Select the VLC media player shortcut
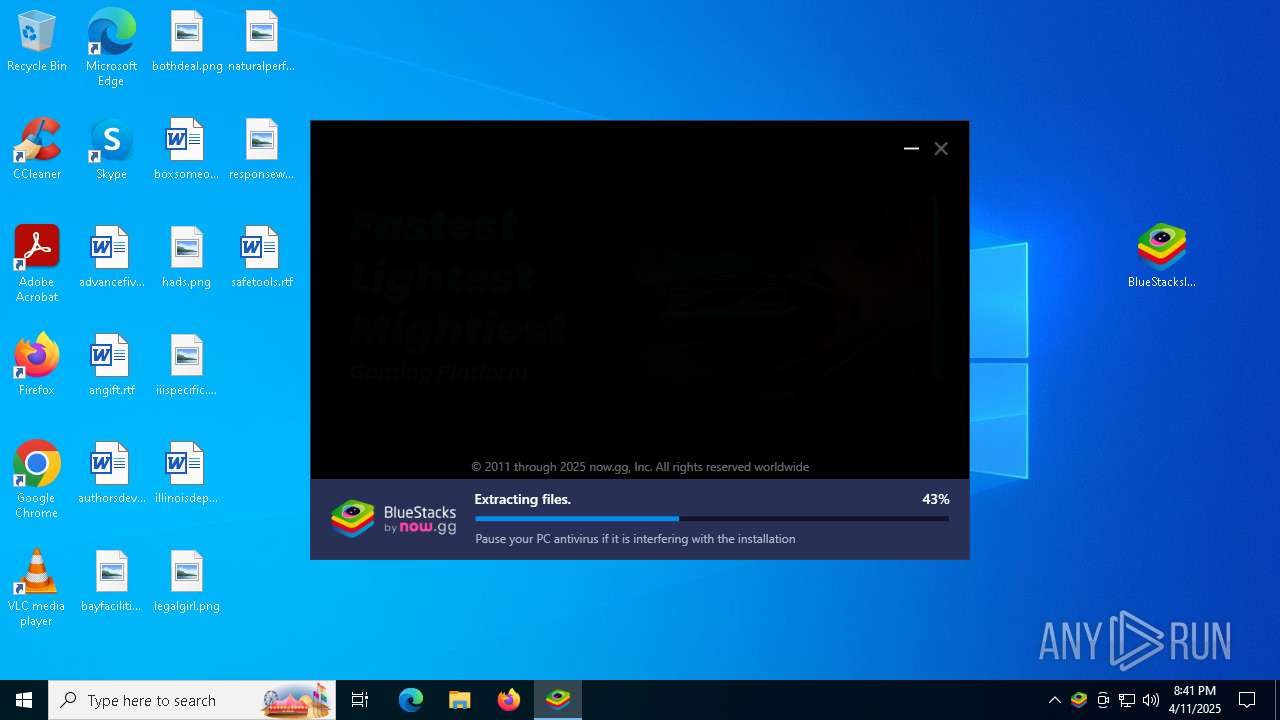The width and height of the screenshot is (1280, 720). click(37, 588)
